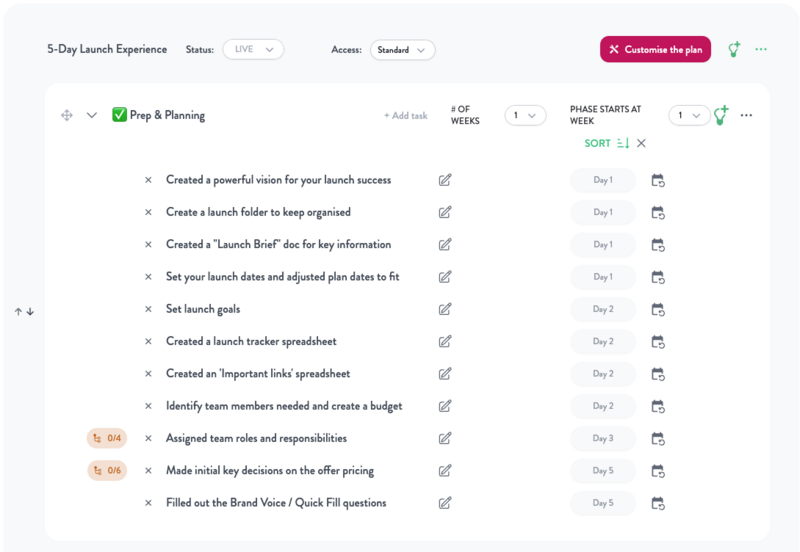
Task: Click the + Add task link
Action: pos(406,116)
